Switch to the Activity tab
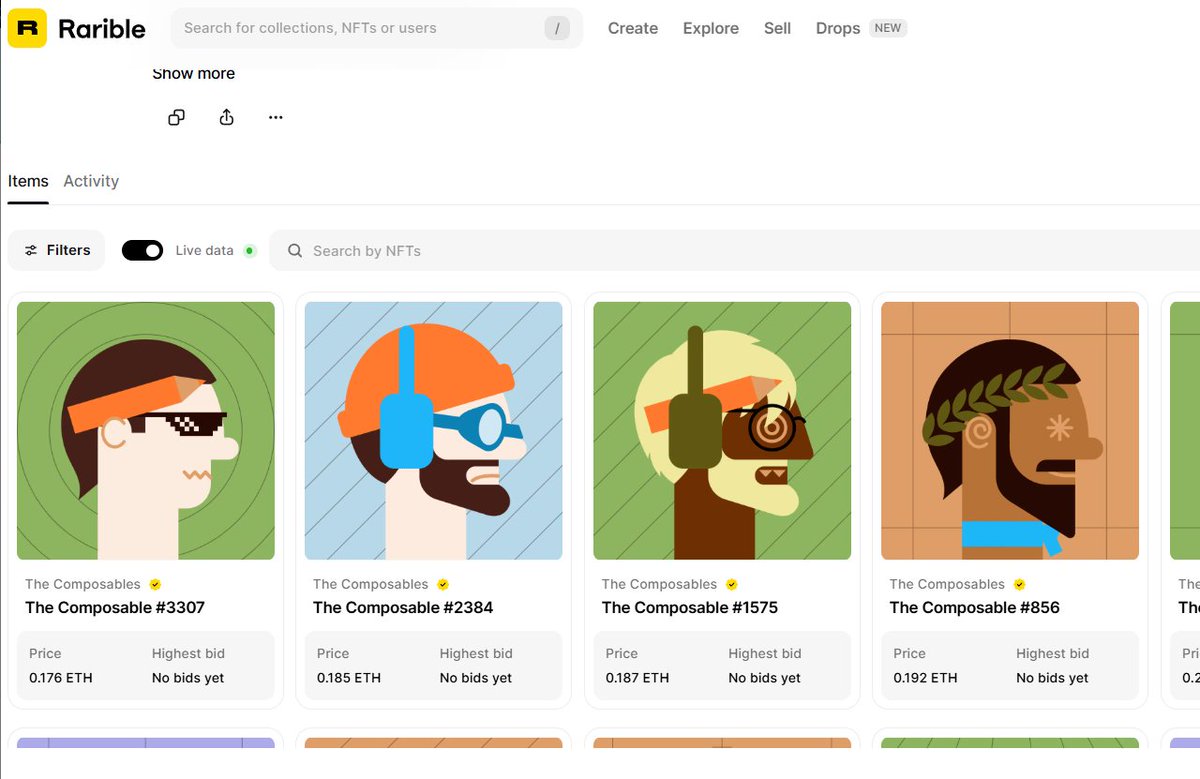The image size is (1200, 779). [x=91, y=181]
